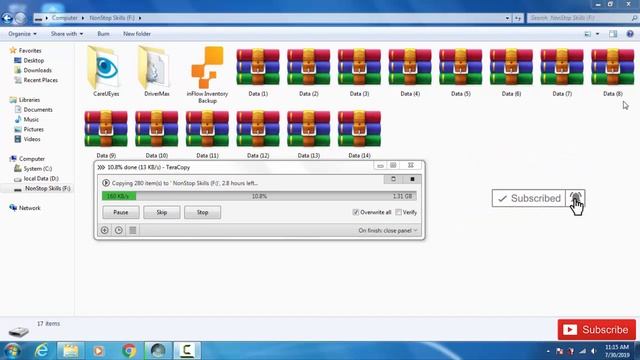Change the explorer view mode icon
This screenshot has width=640, height=360.
pos(588,34)
